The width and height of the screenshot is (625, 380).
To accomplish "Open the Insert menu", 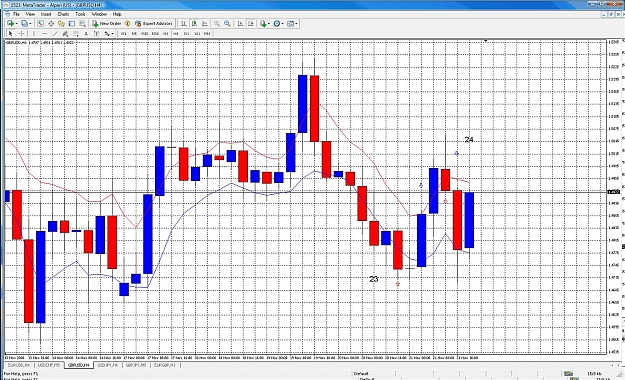I will [46, 14].
